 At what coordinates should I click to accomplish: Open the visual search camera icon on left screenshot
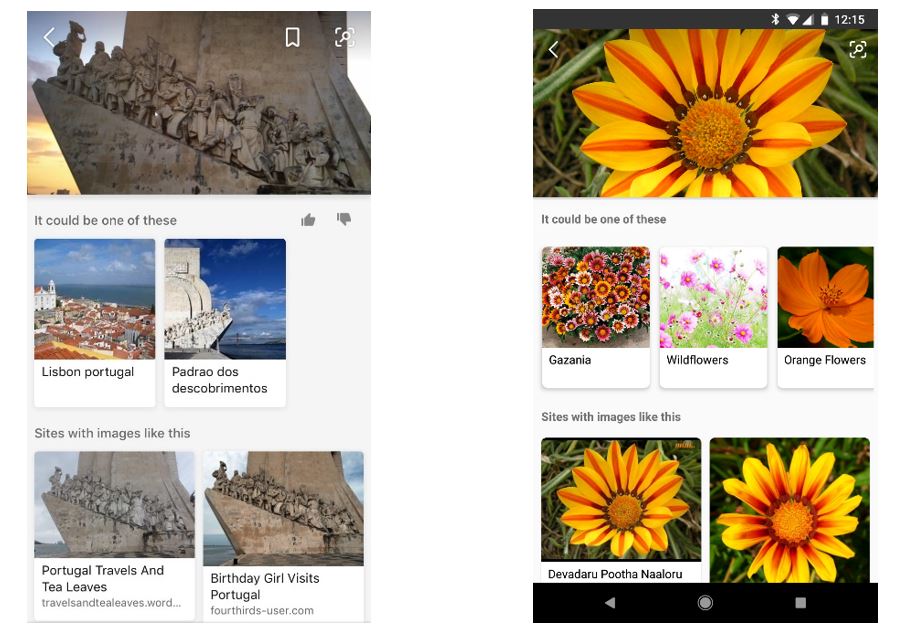pos(344,37)
